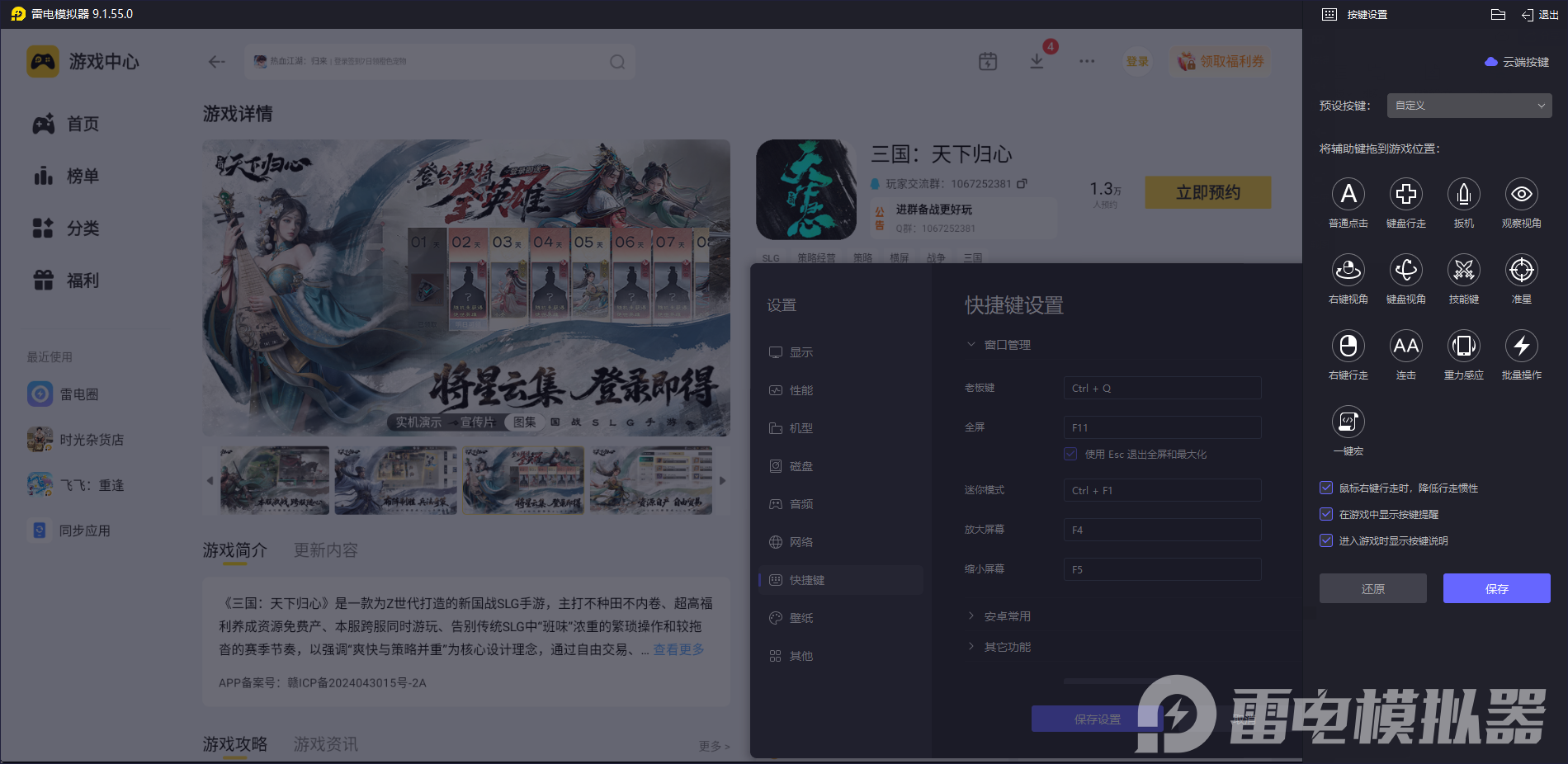Switch to the 性能 settings page
Screen dimensions: 1568x764
pyautogui.click(x=801, y=390)
